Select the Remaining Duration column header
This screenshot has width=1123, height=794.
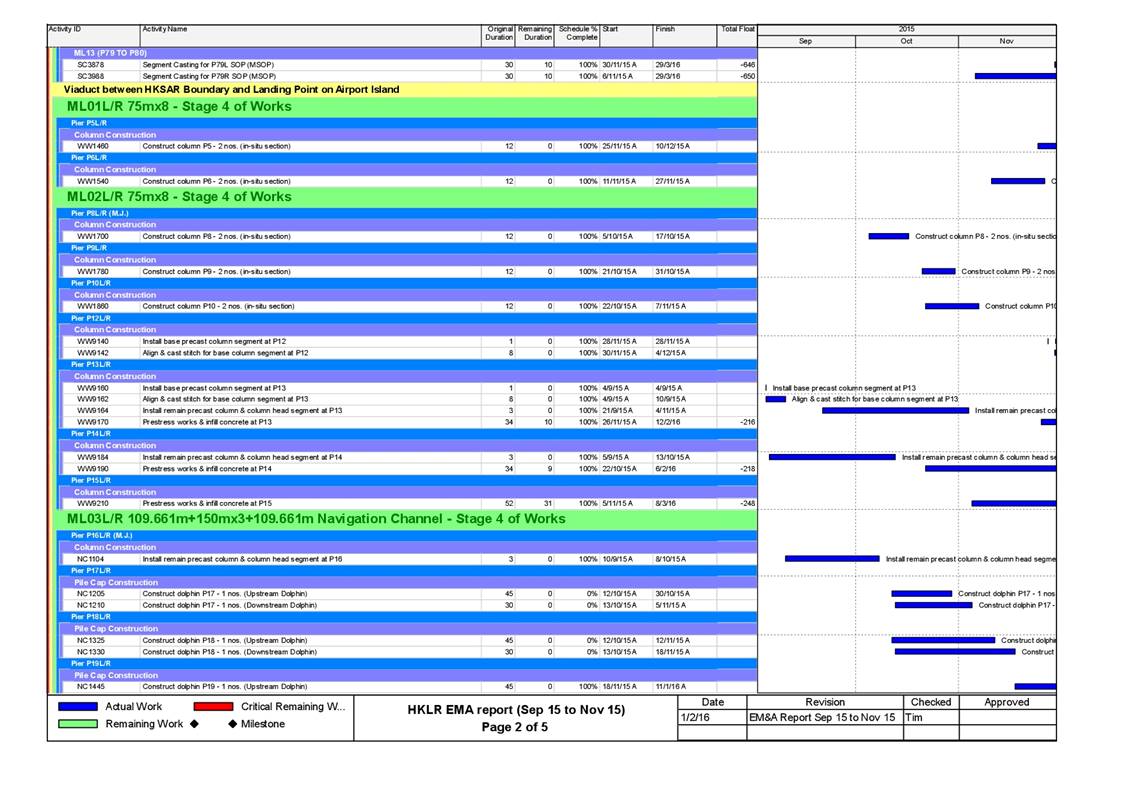coord(535,36)
